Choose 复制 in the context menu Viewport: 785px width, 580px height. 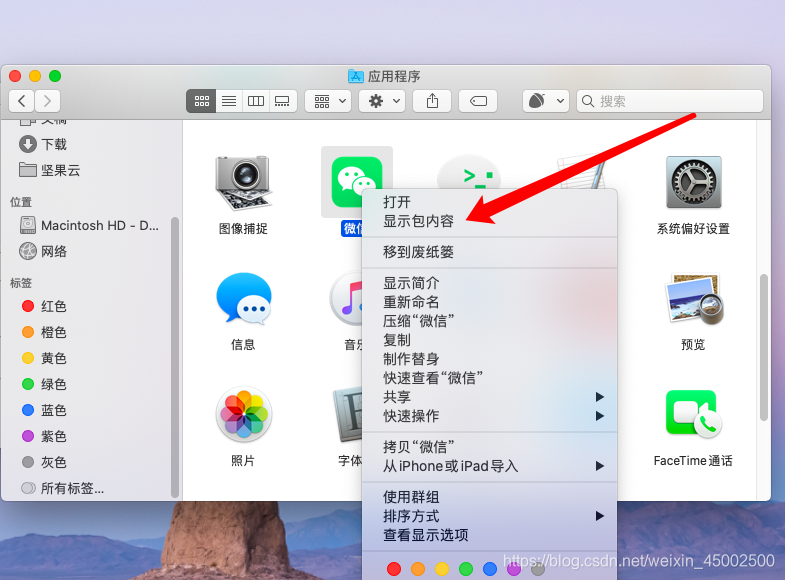490,340
